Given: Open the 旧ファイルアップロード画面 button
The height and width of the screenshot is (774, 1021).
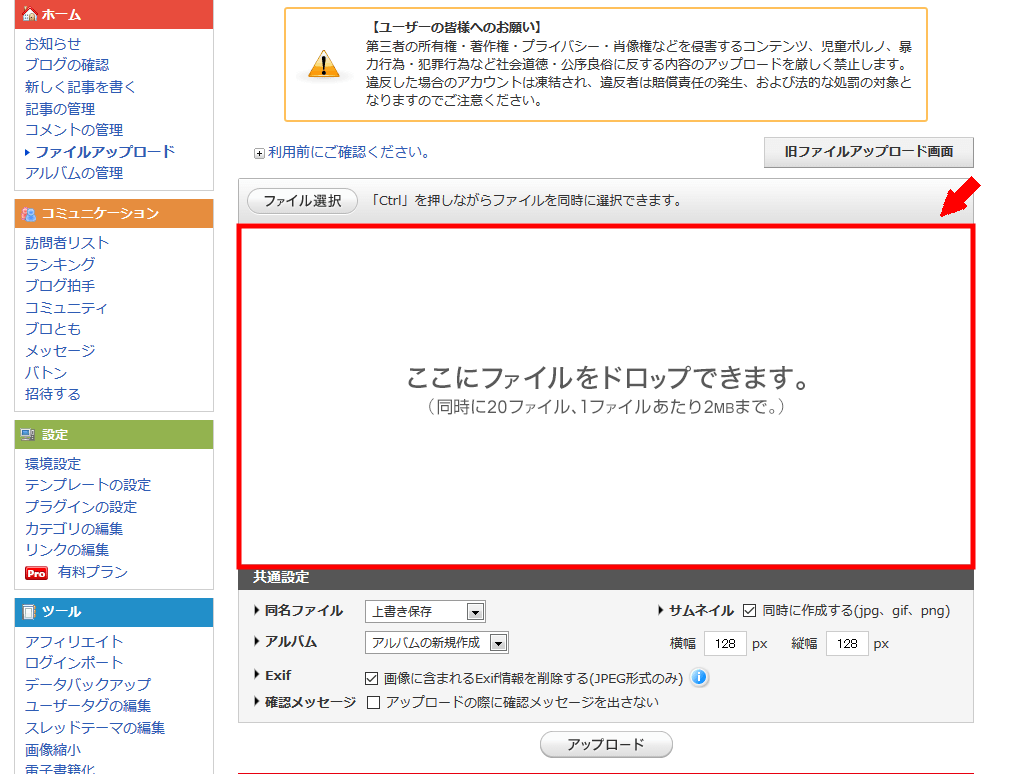Looking at the screenshot, I should [869, 152].
